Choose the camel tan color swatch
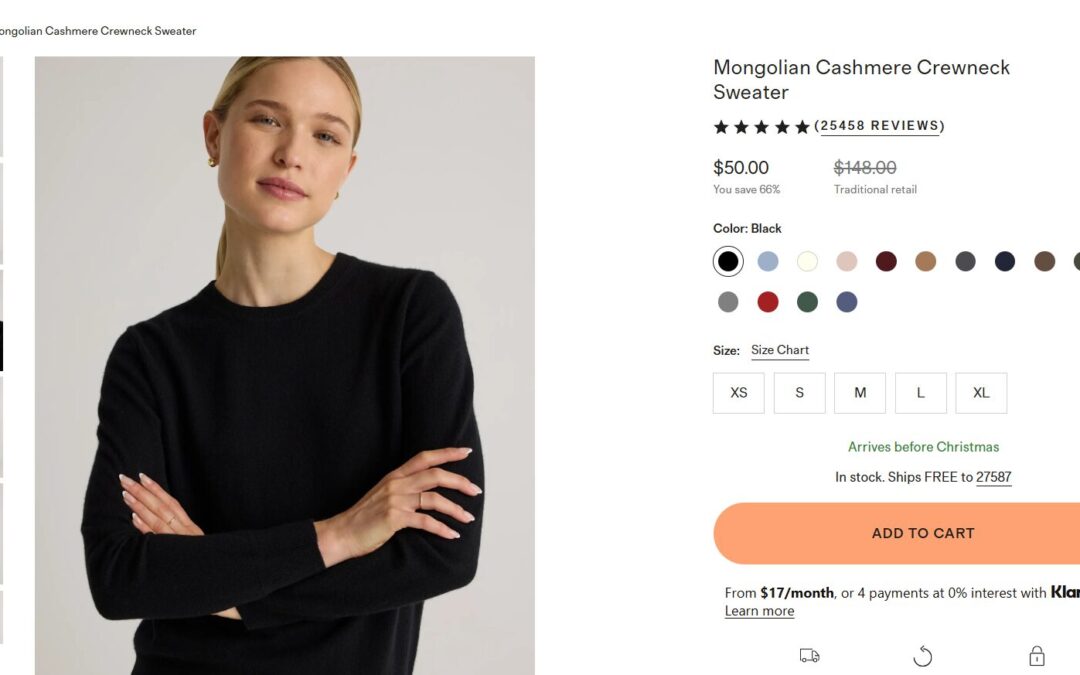This screenshot has height=675, width=1080. tap(926, 262)
